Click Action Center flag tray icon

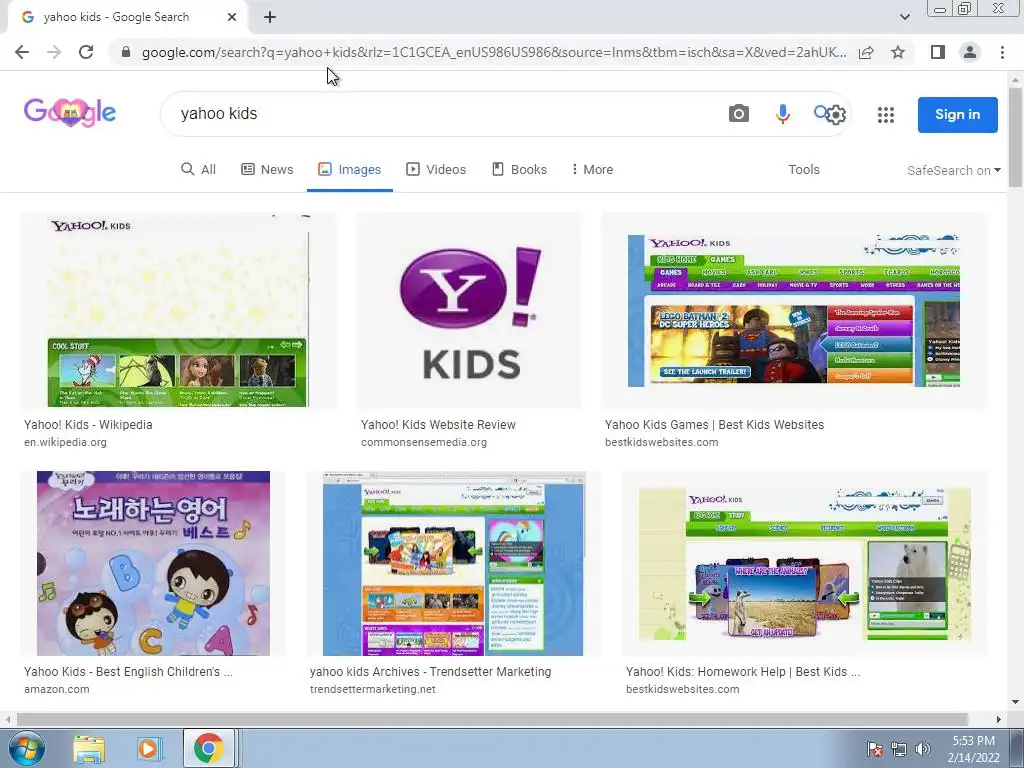pyautogui.click(x=874, y=749)
